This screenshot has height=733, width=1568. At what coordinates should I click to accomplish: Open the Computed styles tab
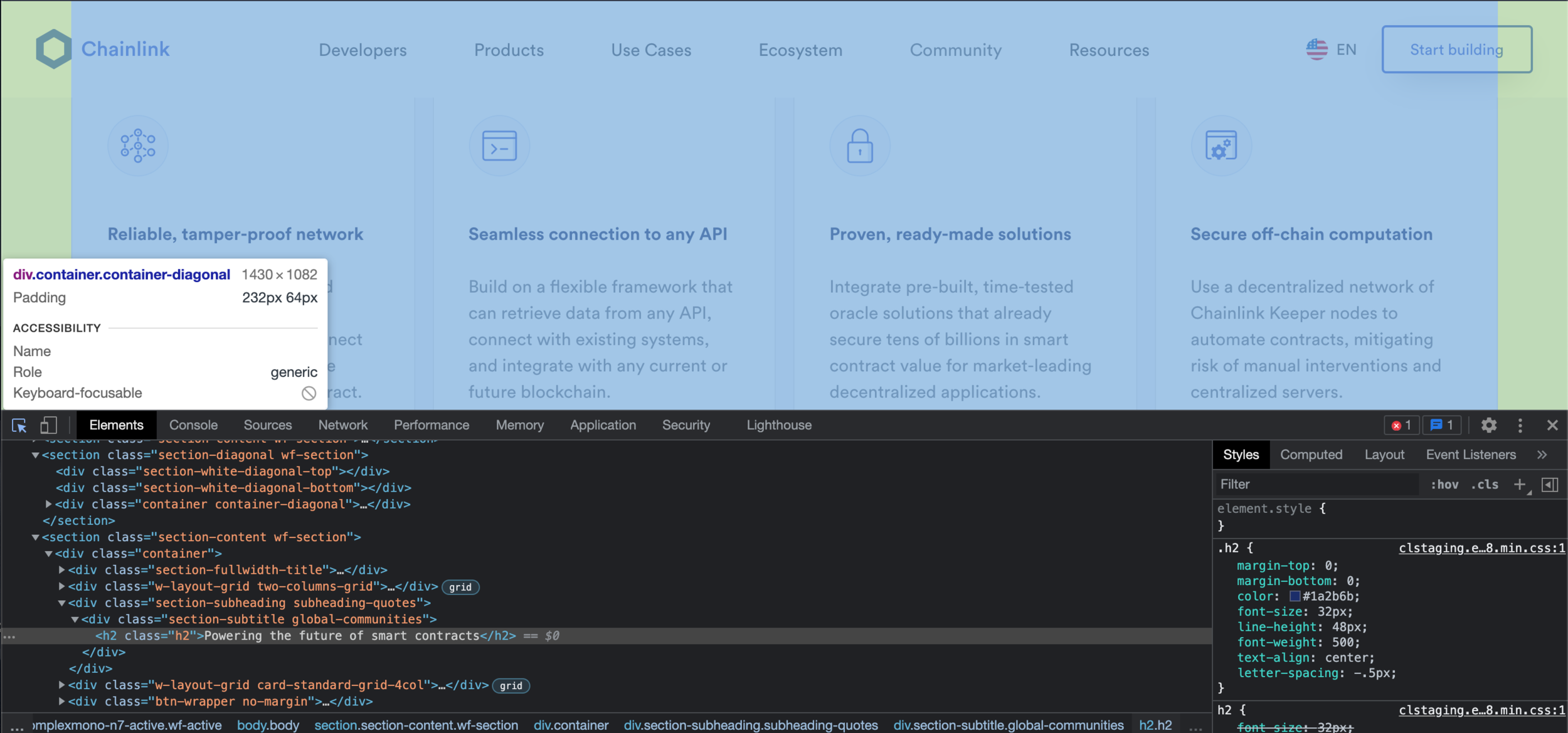[1311, 454]
